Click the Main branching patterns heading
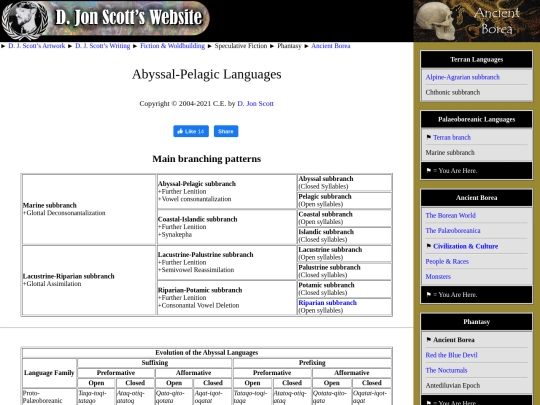This screenshot has height=405, width=540. click(x=207, y=159)
